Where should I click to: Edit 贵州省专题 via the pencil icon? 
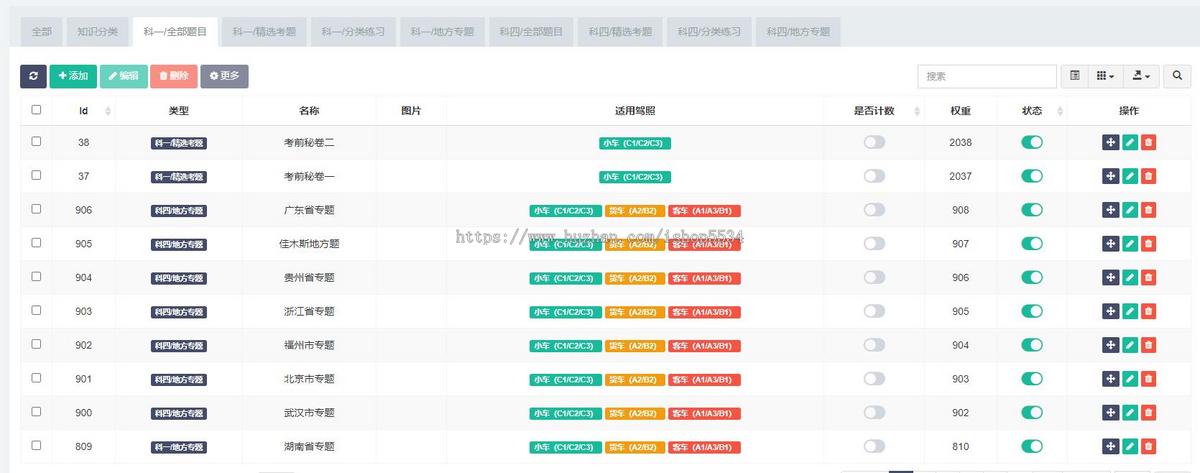click(1129, 278)
